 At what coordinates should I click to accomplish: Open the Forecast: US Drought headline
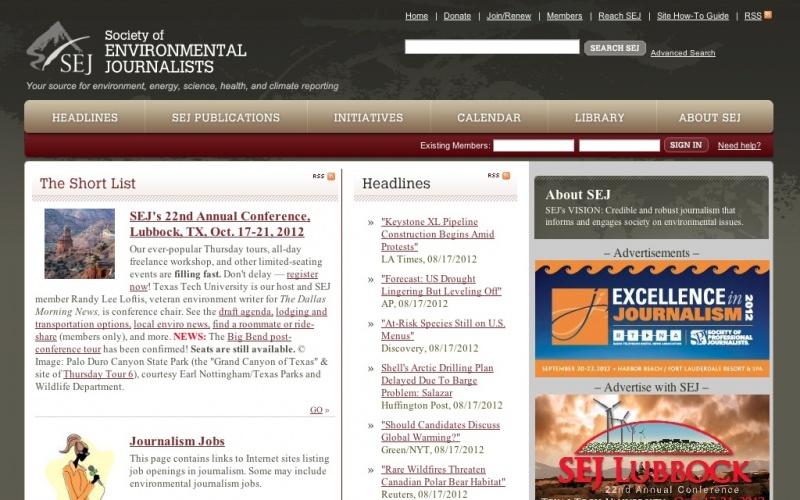441,285
